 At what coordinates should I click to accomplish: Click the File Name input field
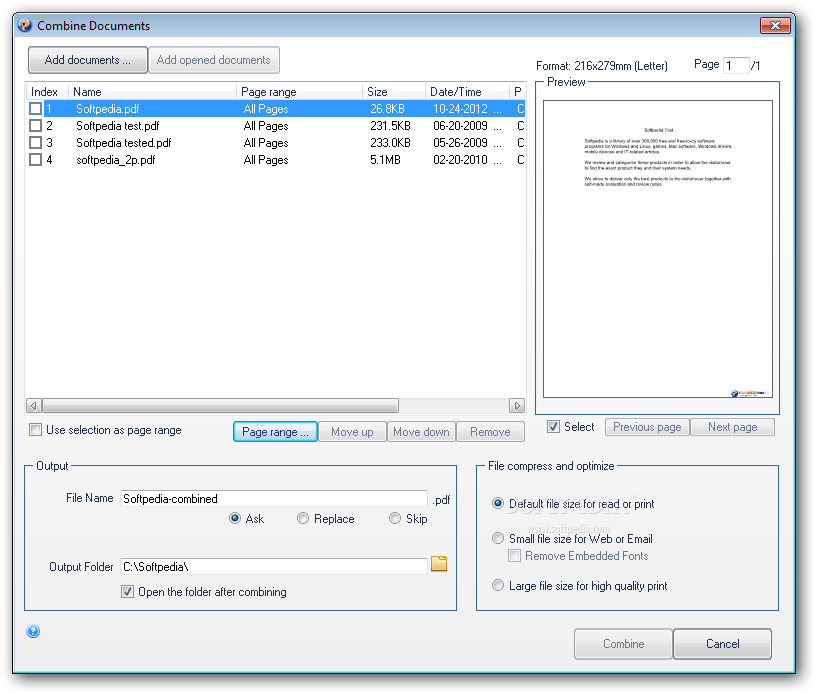pyautogui.click(x=274, y=498)
